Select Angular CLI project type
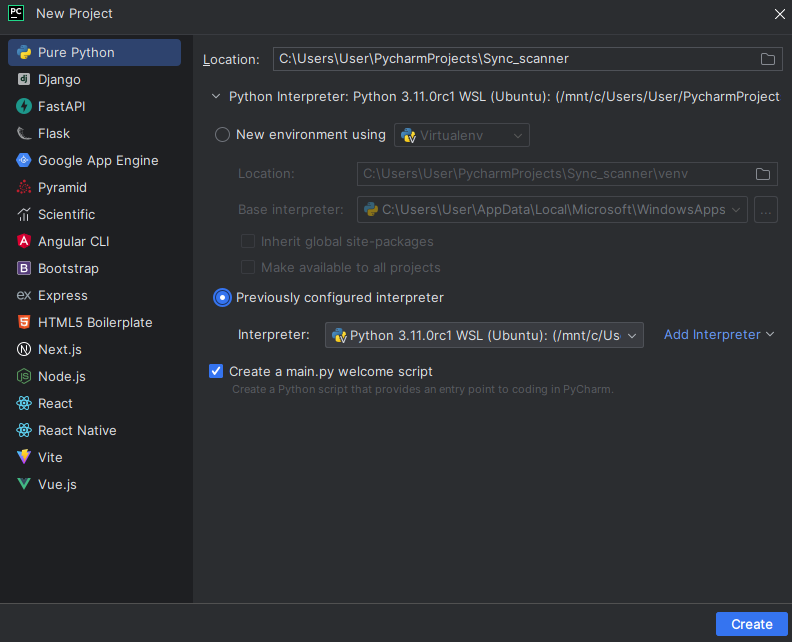The width and height of the screenshot is (792, 642). click(x=94, y=241)
